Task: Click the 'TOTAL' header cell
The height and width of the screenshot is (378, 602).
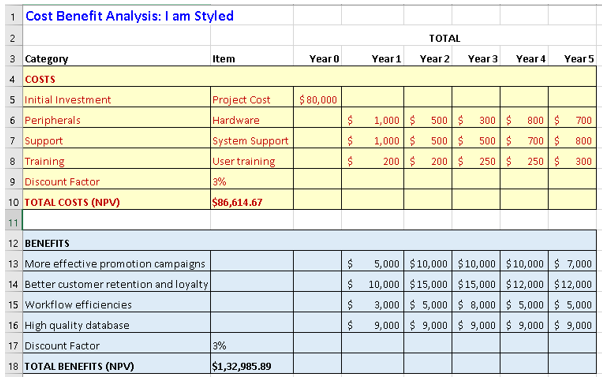Action: click(x=445, y=38)
